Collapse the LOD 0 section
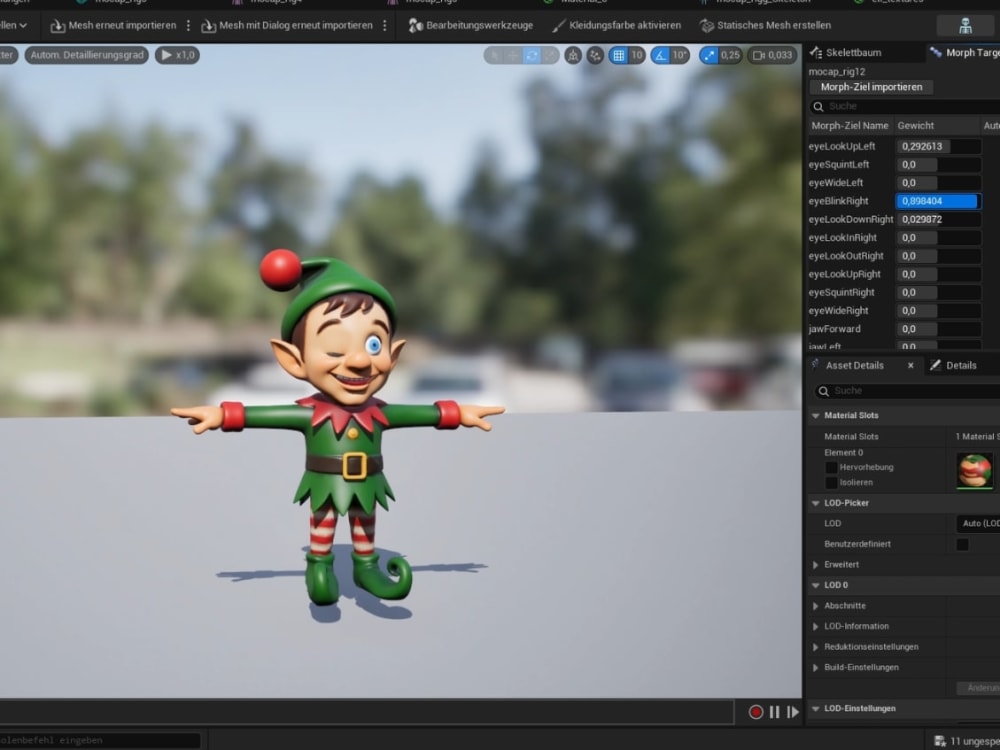Screen dimensions: 1000x750 815,585
